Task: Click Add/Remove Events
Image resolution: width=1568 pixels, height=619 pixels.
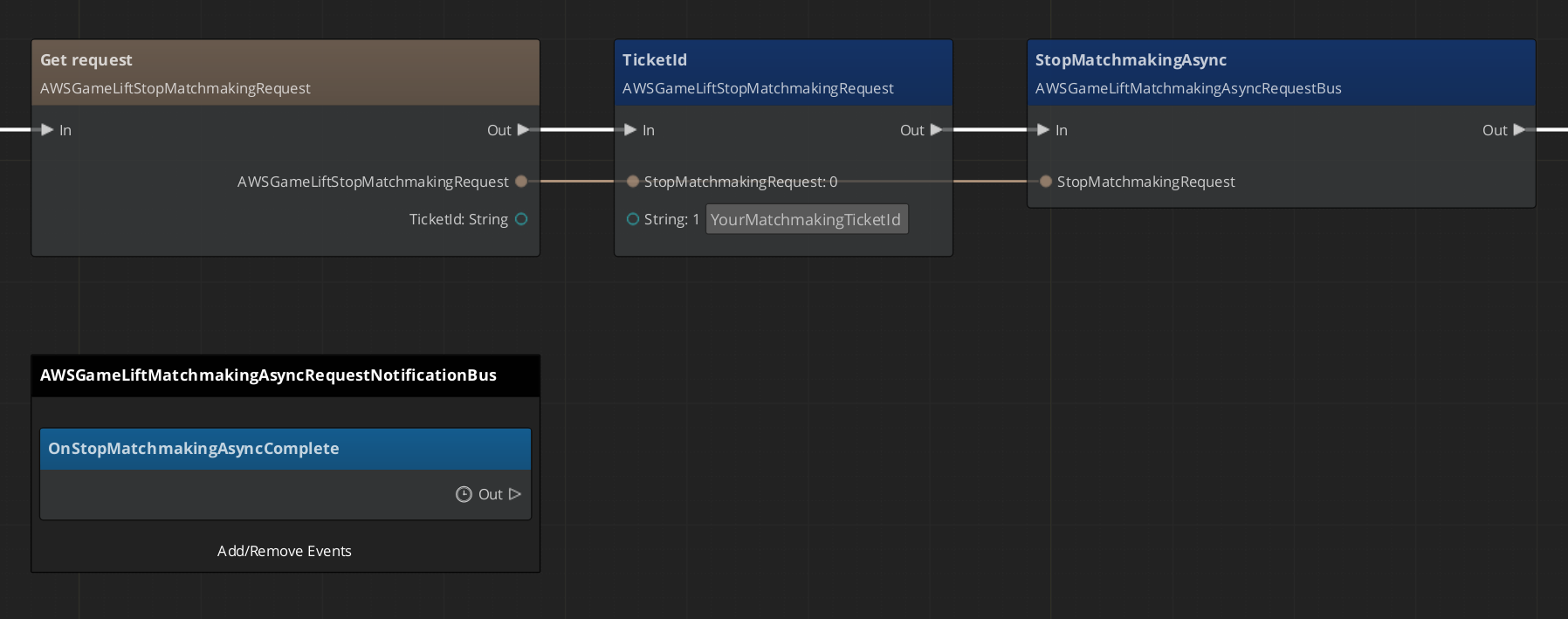Action: coord(285,551)
